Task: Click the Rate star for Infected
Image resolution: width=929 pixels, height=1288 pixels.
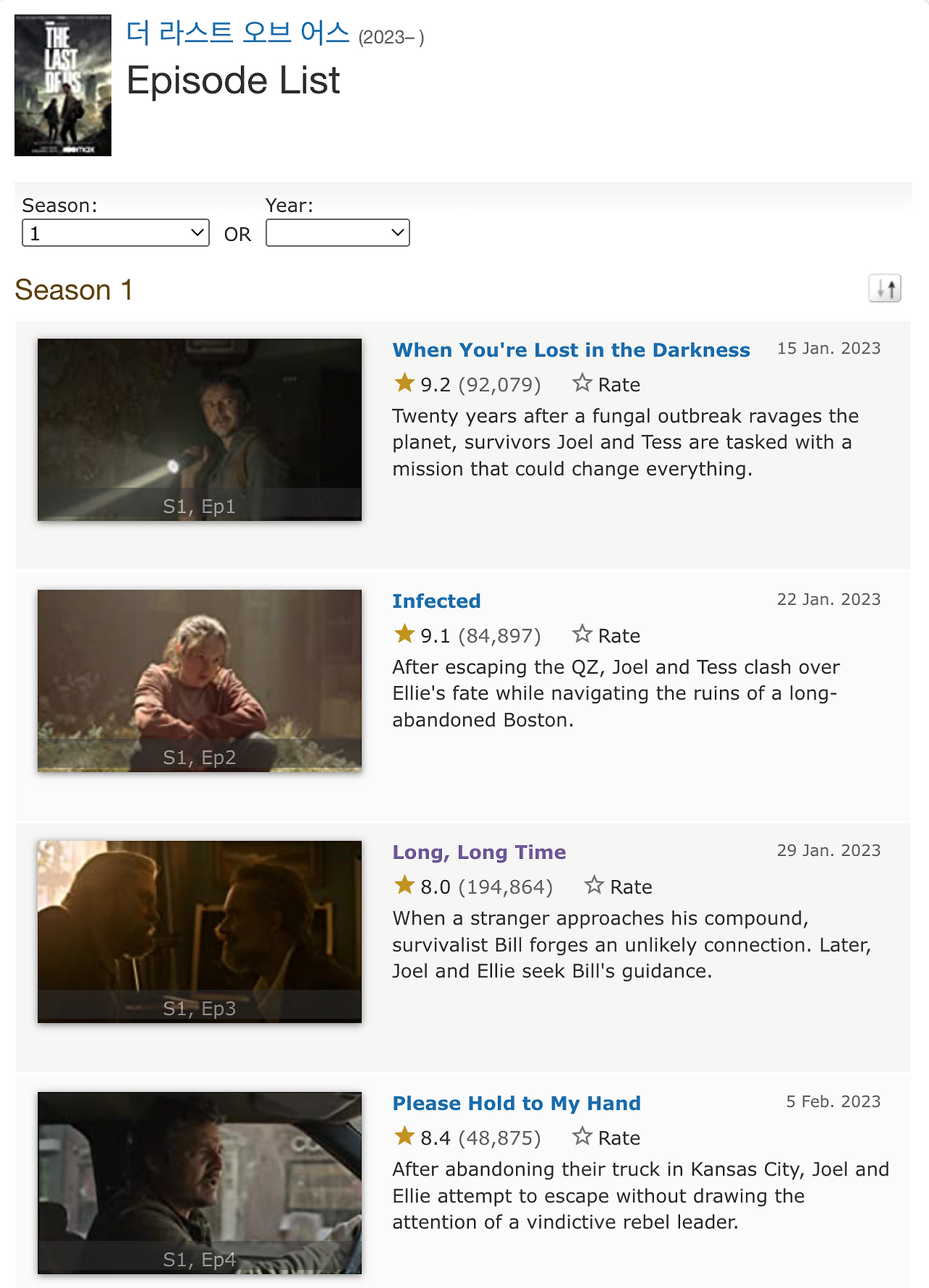Action: 582,634
